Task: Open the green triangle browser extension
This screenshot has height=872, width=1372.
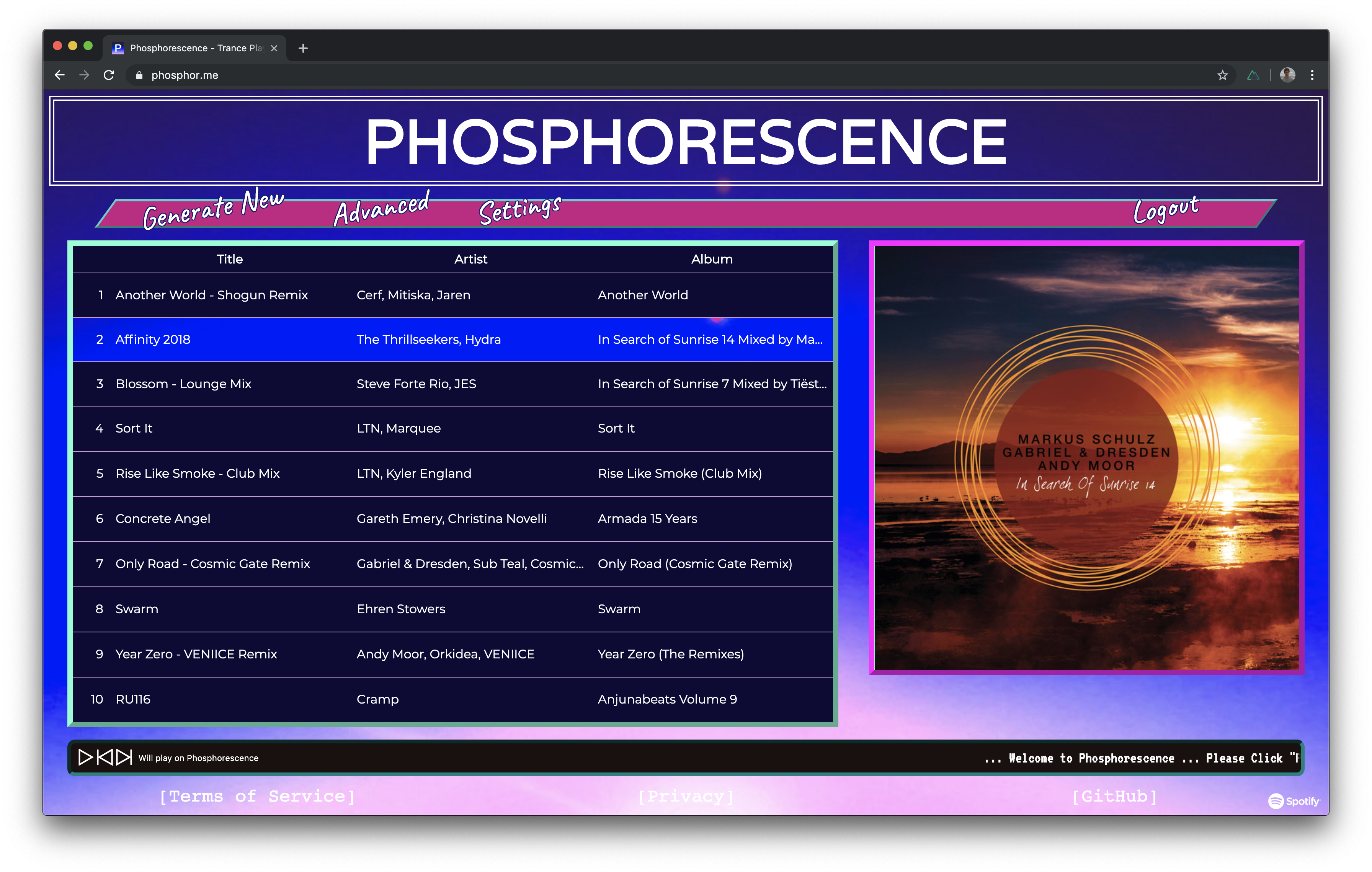Action: 1253,75
